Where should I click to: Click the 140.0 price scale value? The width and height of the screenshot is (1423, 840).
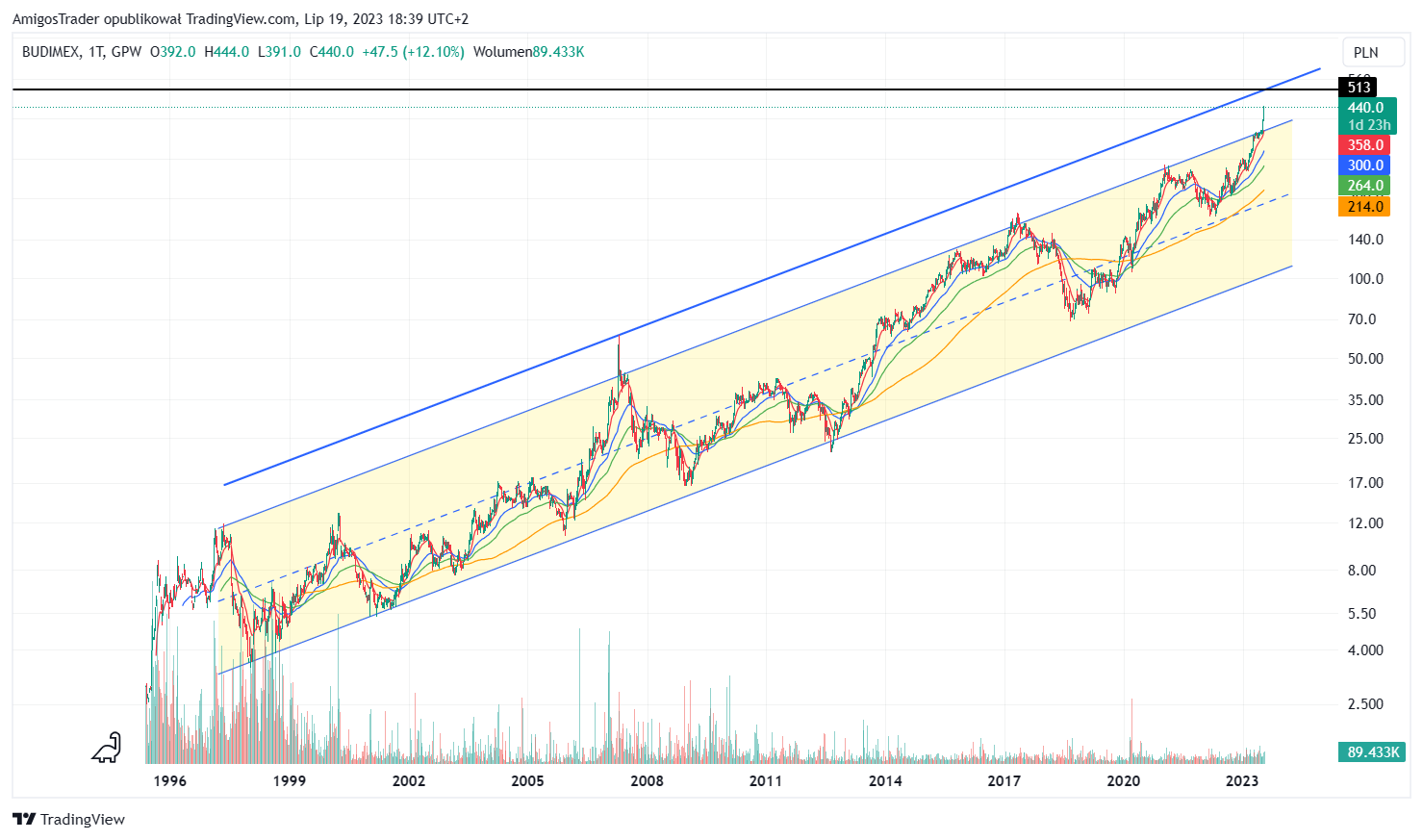point(1365,240)
